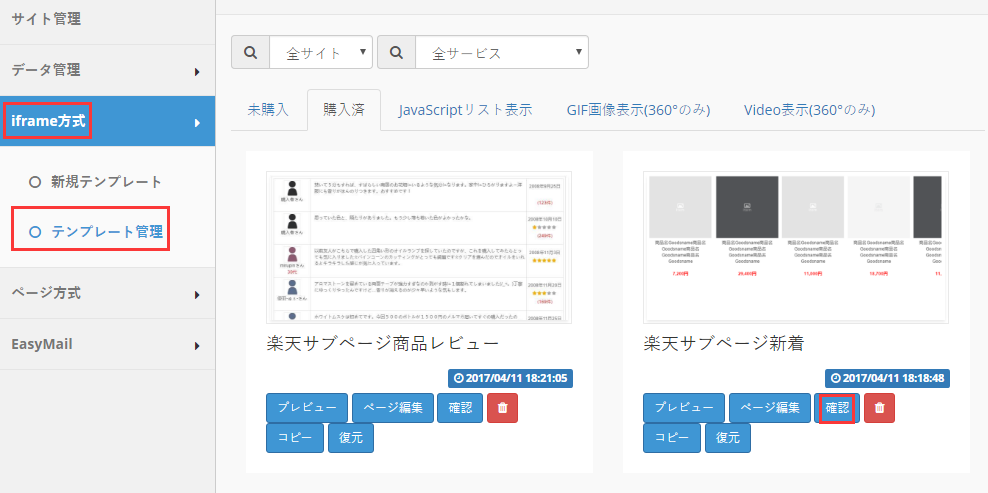Switch to Video表示(360°のみ) tab

[809, 110]
